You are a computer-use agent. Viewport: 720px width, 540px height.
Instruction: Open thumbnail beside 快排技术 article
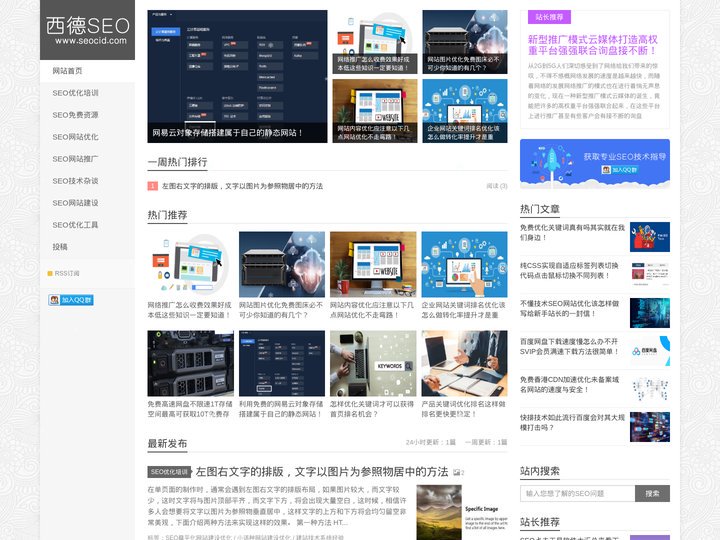650,427
